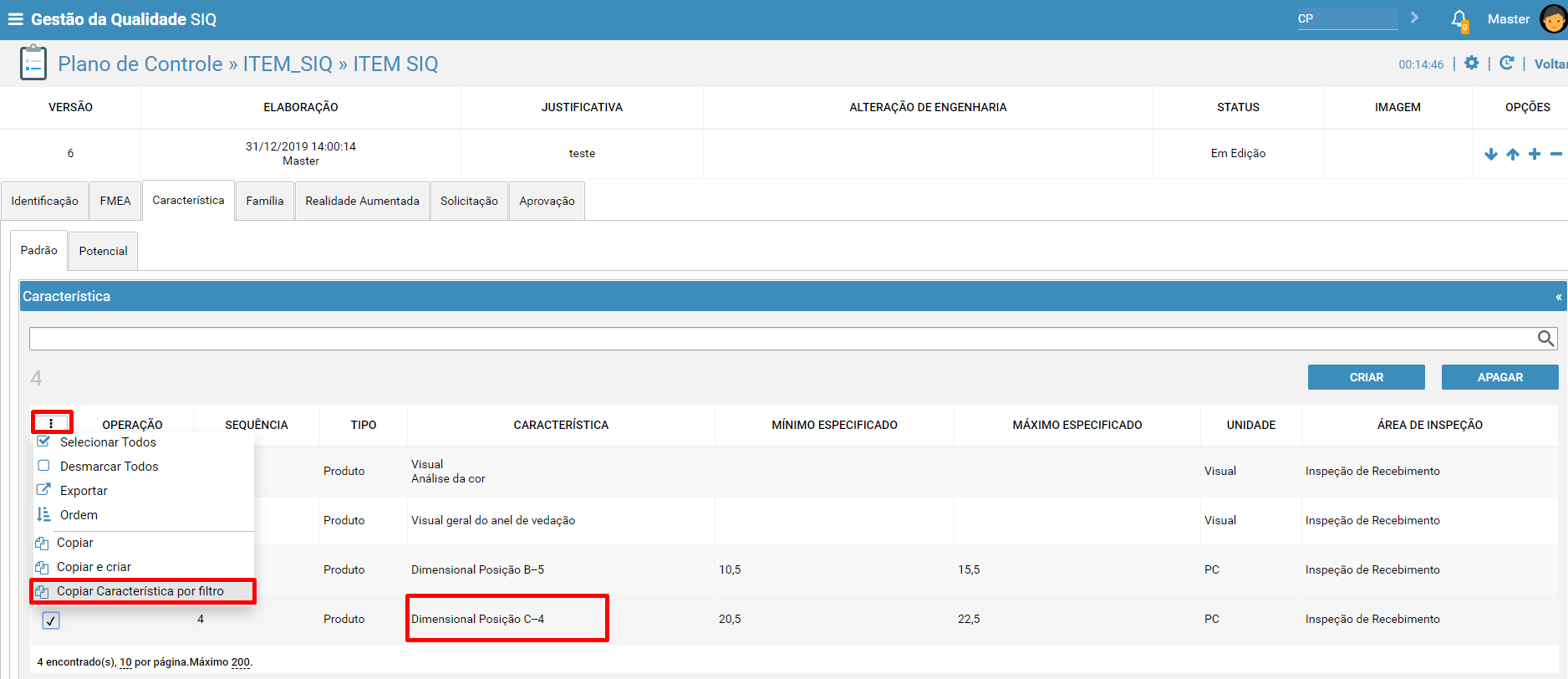Select the Potencial sub-tab
This screenshot has width=1568, height=679.
(104, 251)
